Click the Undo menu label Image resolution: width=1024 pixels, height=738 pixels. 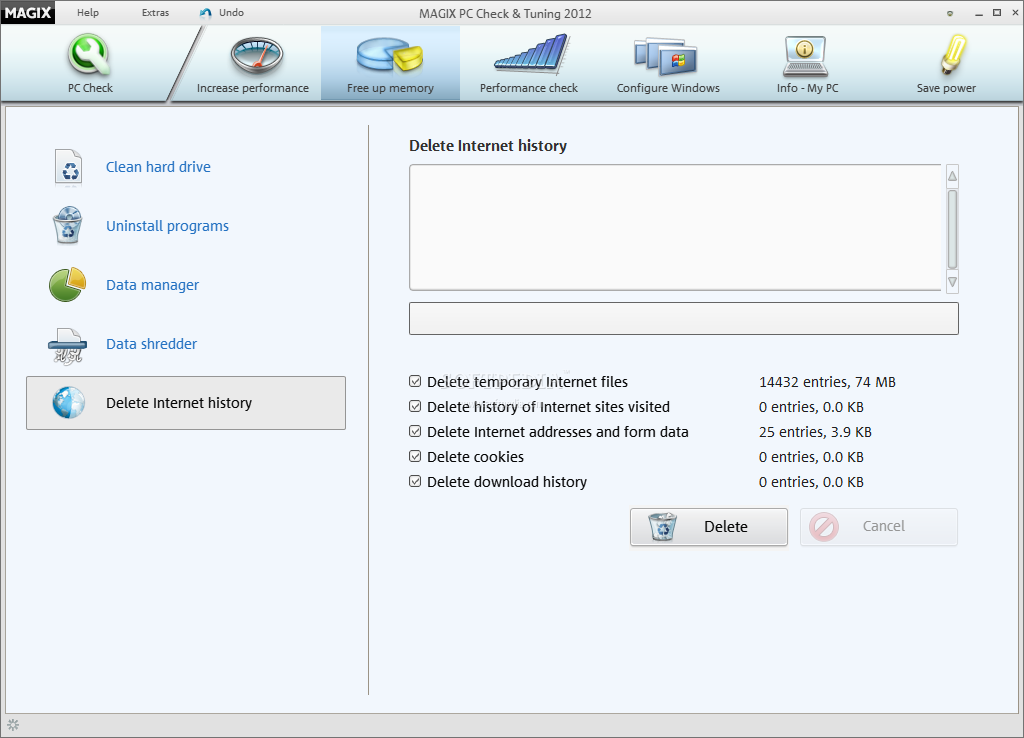click(231, 12)
